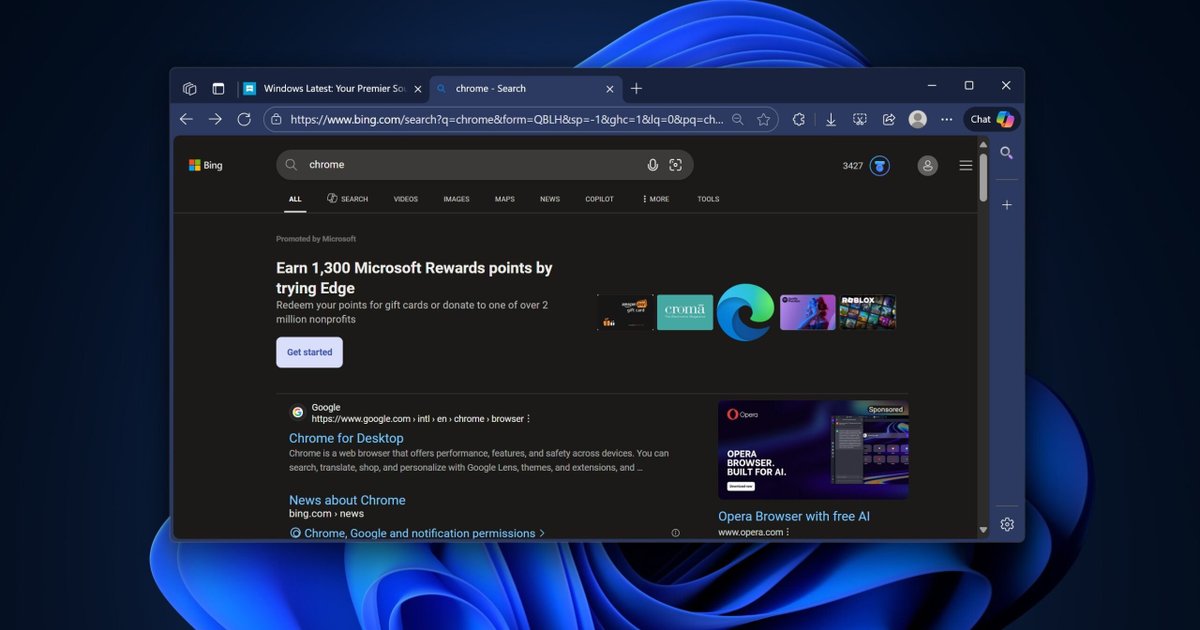
Task: Click the magnifier icon in Bing search box
Action: point(291,165)
